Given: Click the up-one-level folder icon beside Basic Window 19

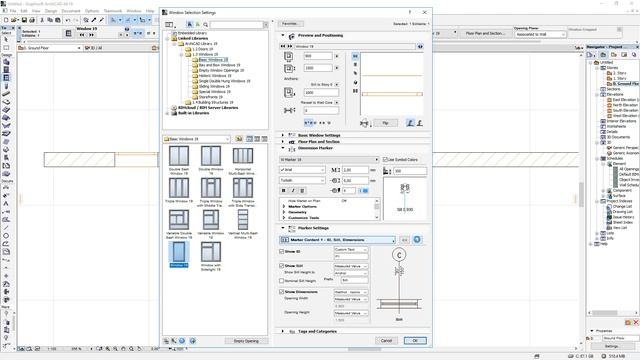Looking at the screenshot, I should (239, 139).
